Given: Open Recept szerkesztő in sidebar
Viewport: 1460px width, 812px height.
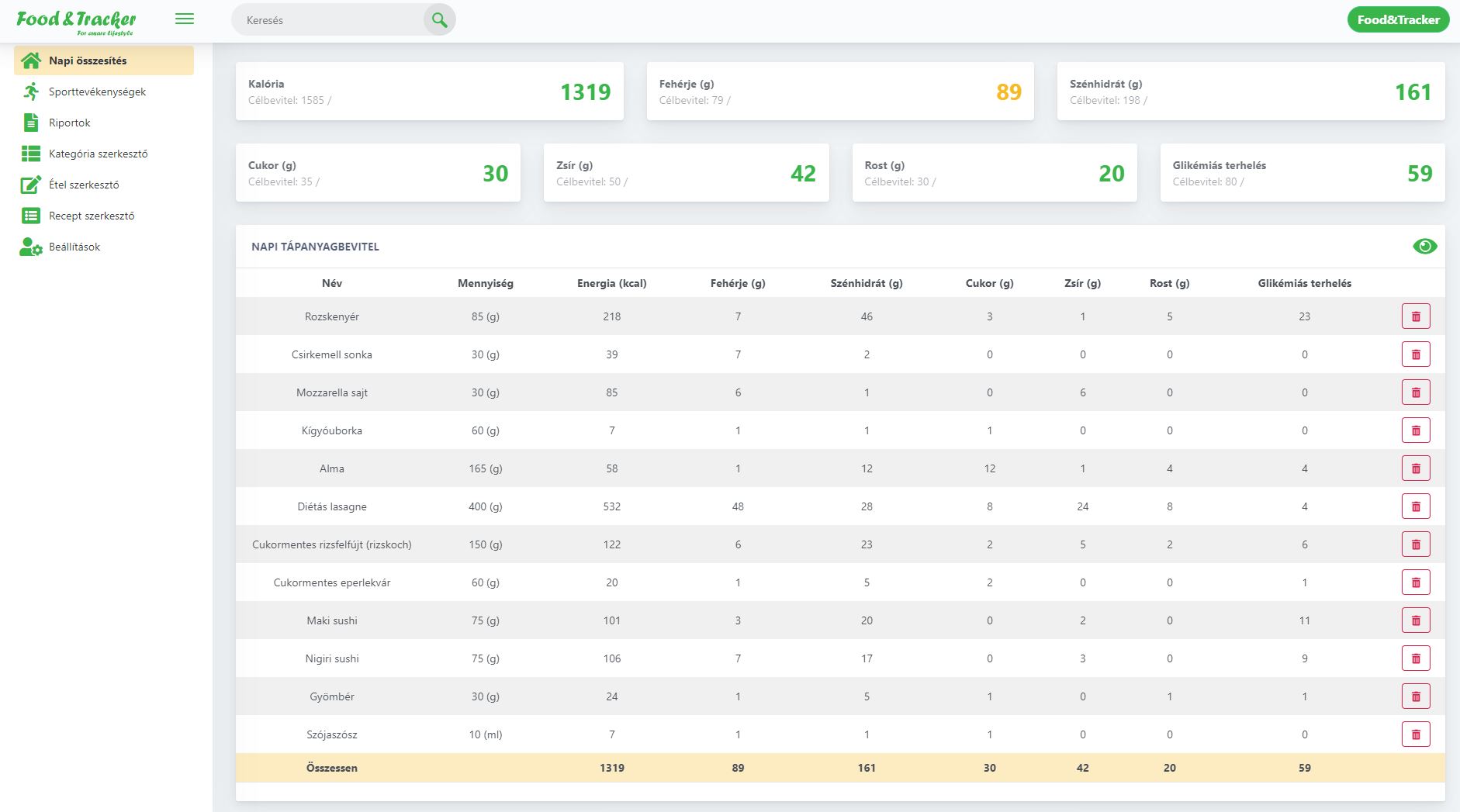Looking at the screenshot, I should [x=104, y=216].
